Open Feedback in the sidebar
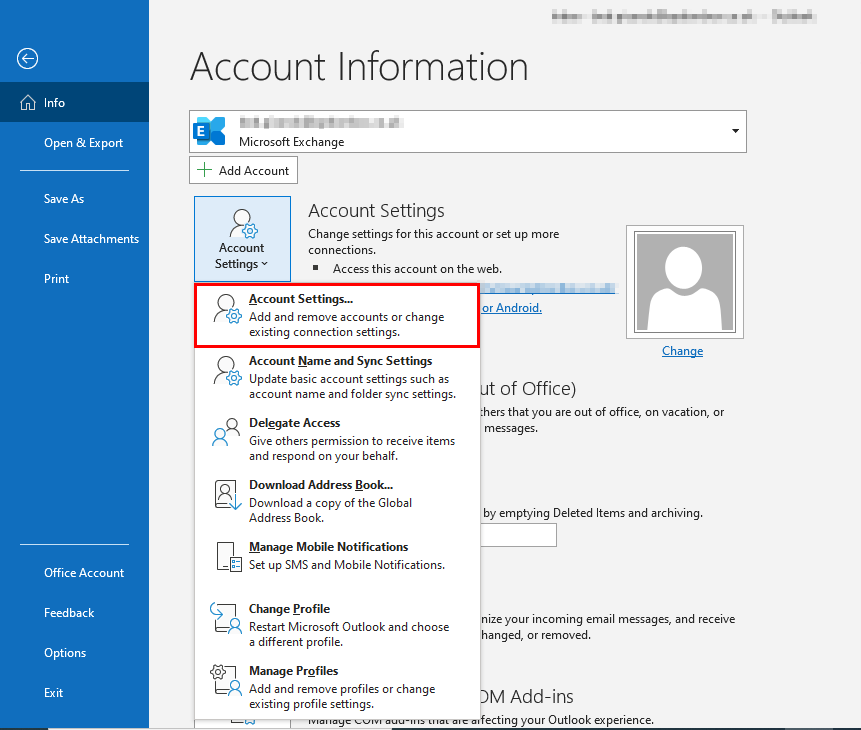The image size is (861, 730). [74, 613]
